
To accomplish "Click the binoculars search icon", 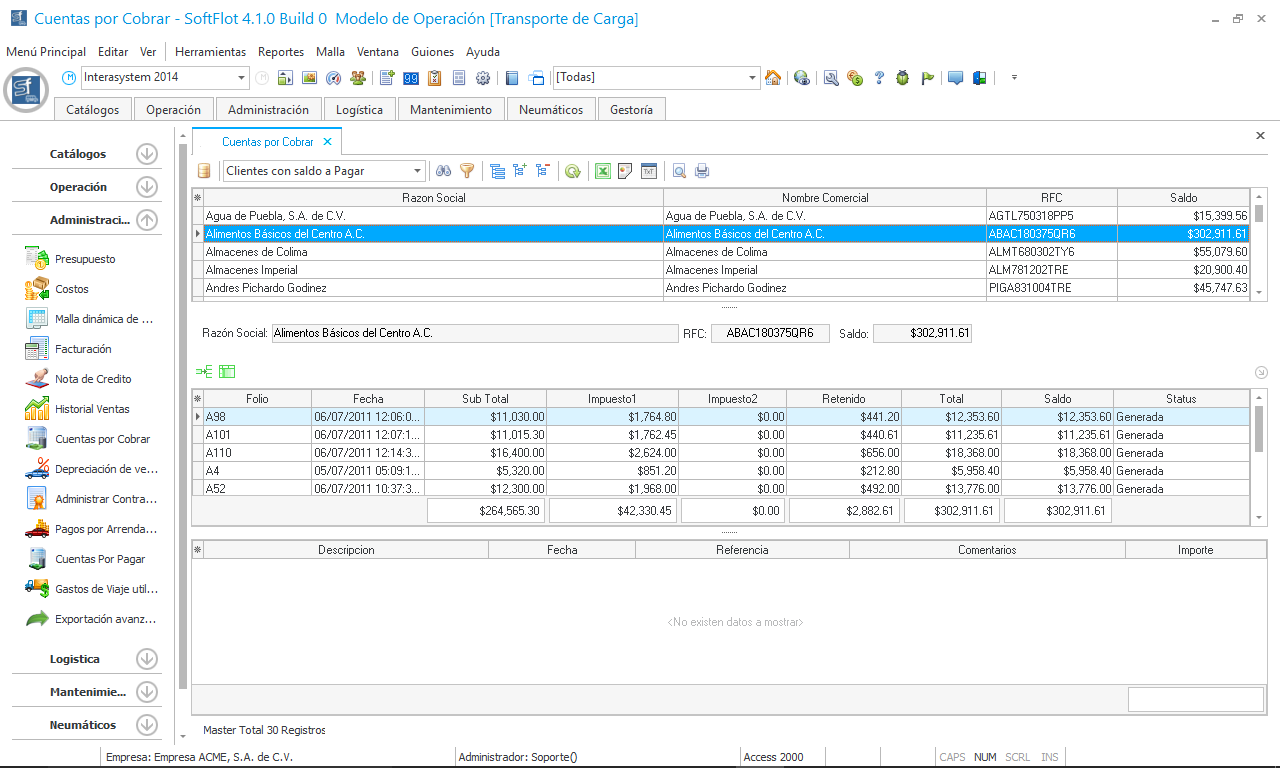I will coord(444,171).
